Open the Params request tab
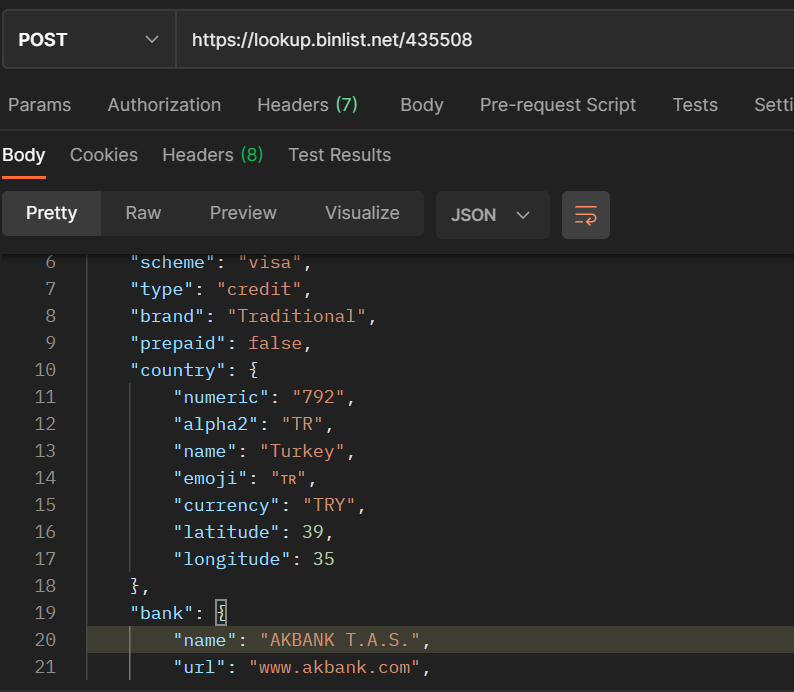The image size is (794, 692). pyautogui.click(x=39, y=105)
